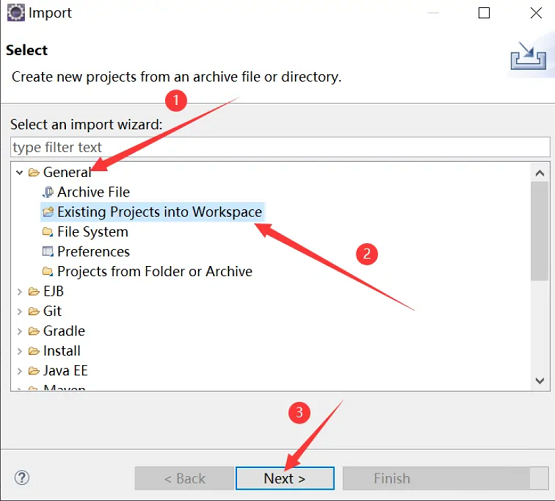The image size is (555, 501).
Task: Select Archive File wizard
Action: tap(93, 192)
